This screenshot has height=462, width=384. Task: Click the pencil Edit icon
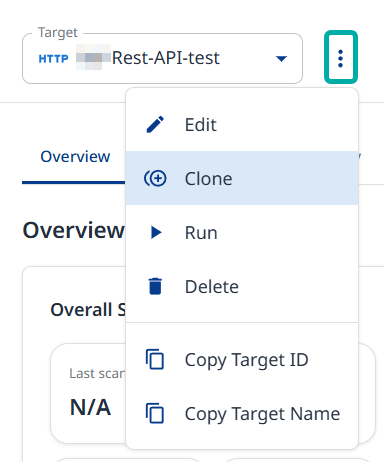click(x=155, y=125)
